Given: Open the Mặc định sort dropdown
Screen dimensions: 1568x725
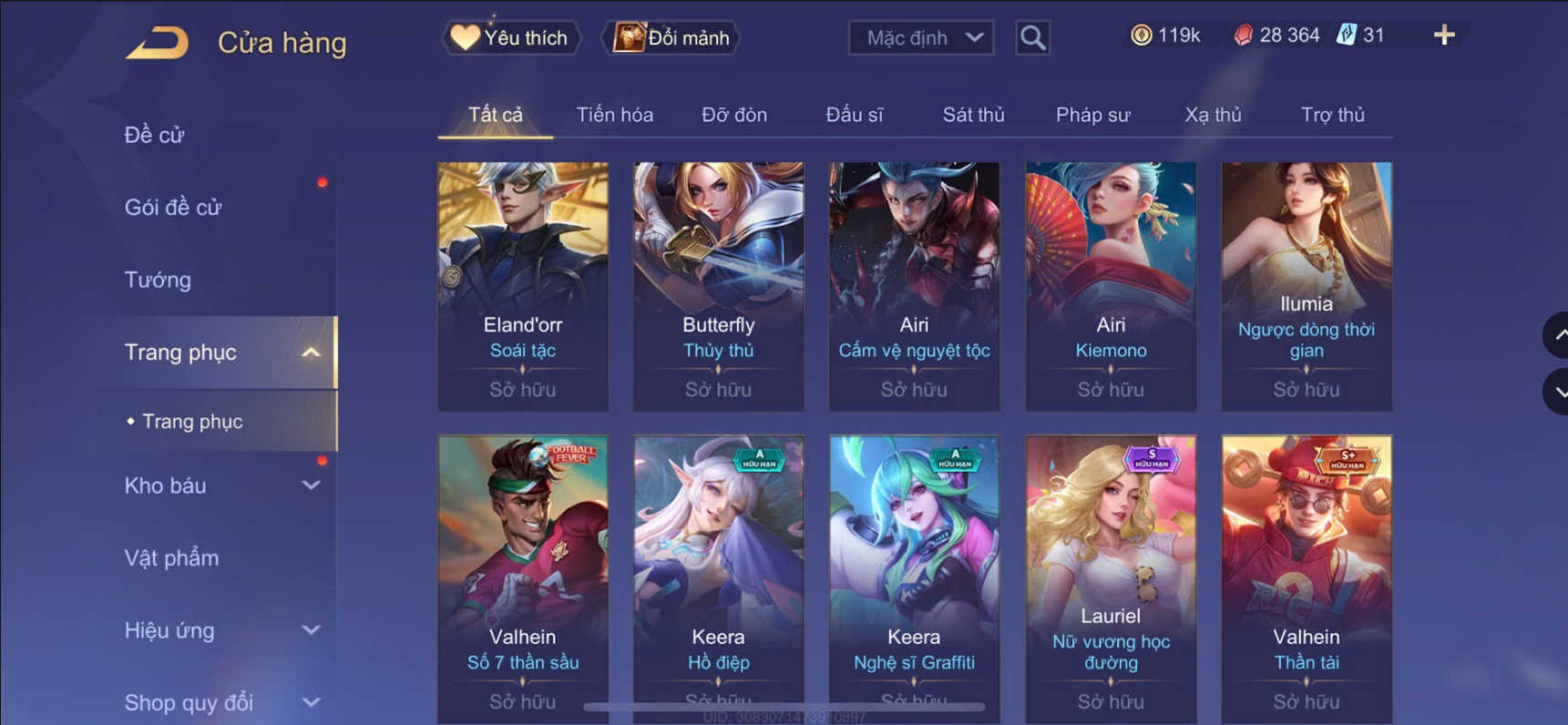Looking at the screenshot, I should pos(921,37).
